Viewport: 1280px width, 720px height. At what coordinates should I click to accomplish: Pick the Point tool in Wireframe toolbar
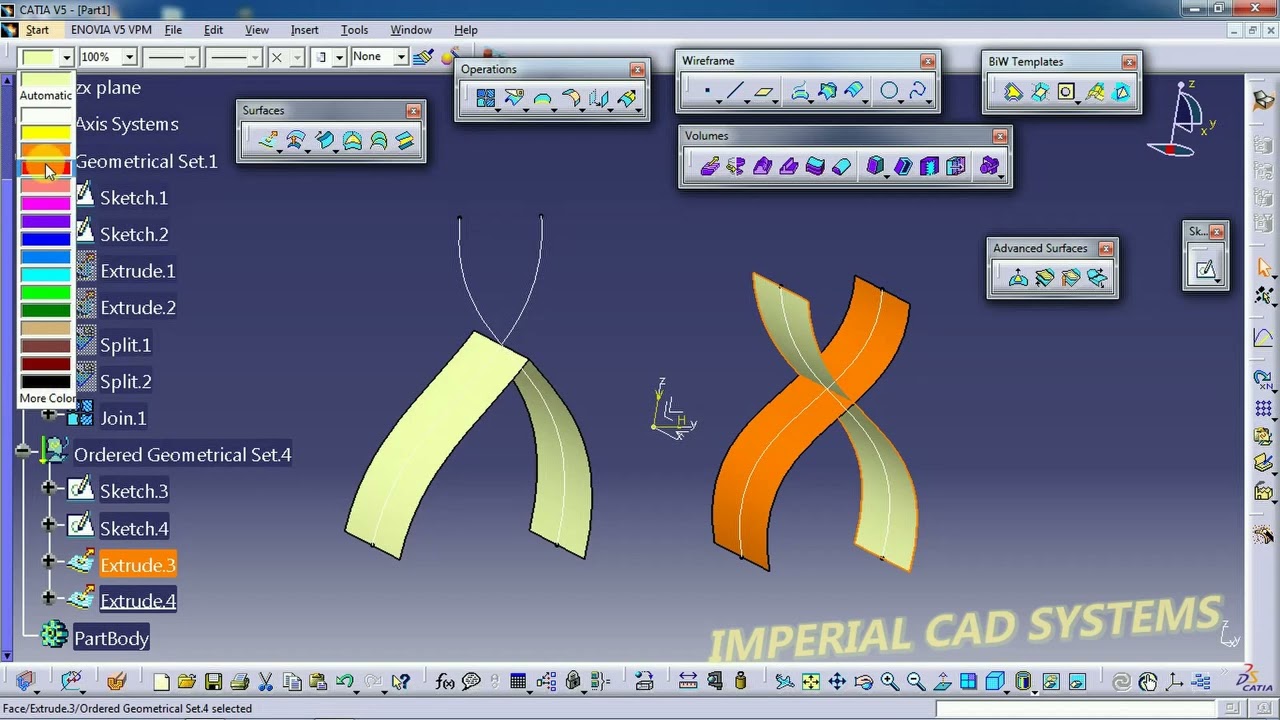point(707,92)
